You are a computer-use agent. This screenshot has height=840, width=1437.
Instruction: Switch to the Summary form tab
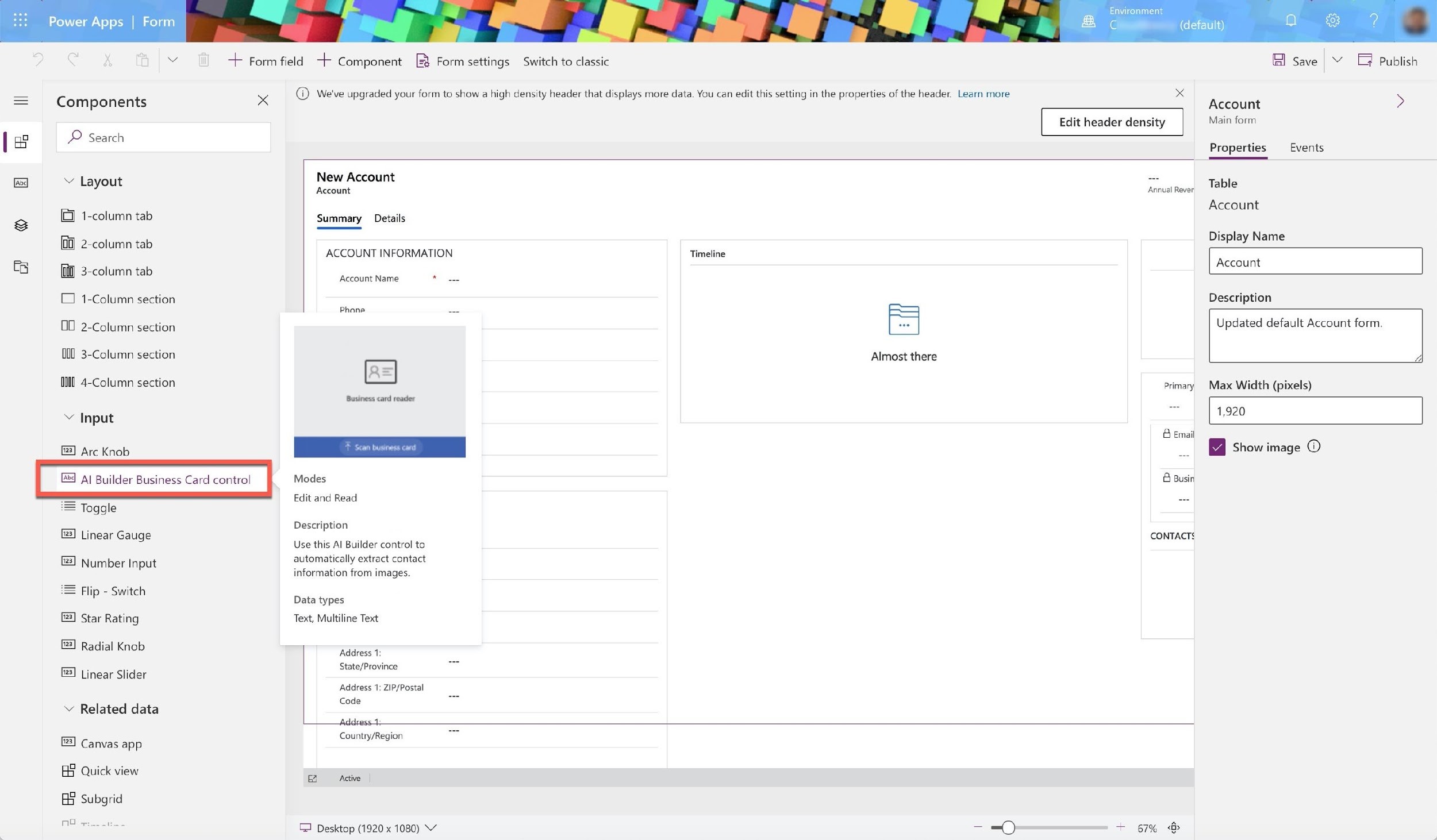pyautogui.click(x=339, y=218)
